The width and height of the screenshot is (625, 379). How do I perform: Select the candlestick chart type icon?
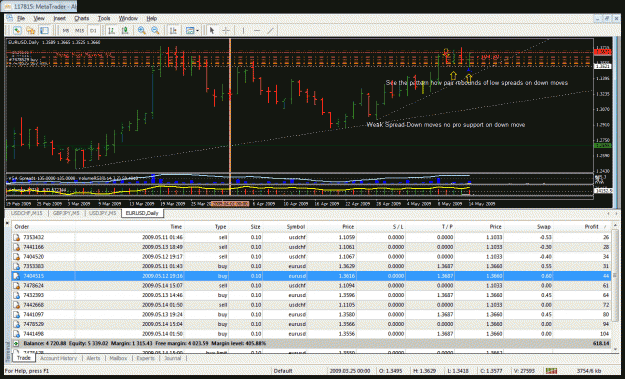click(x=125, y=30)
